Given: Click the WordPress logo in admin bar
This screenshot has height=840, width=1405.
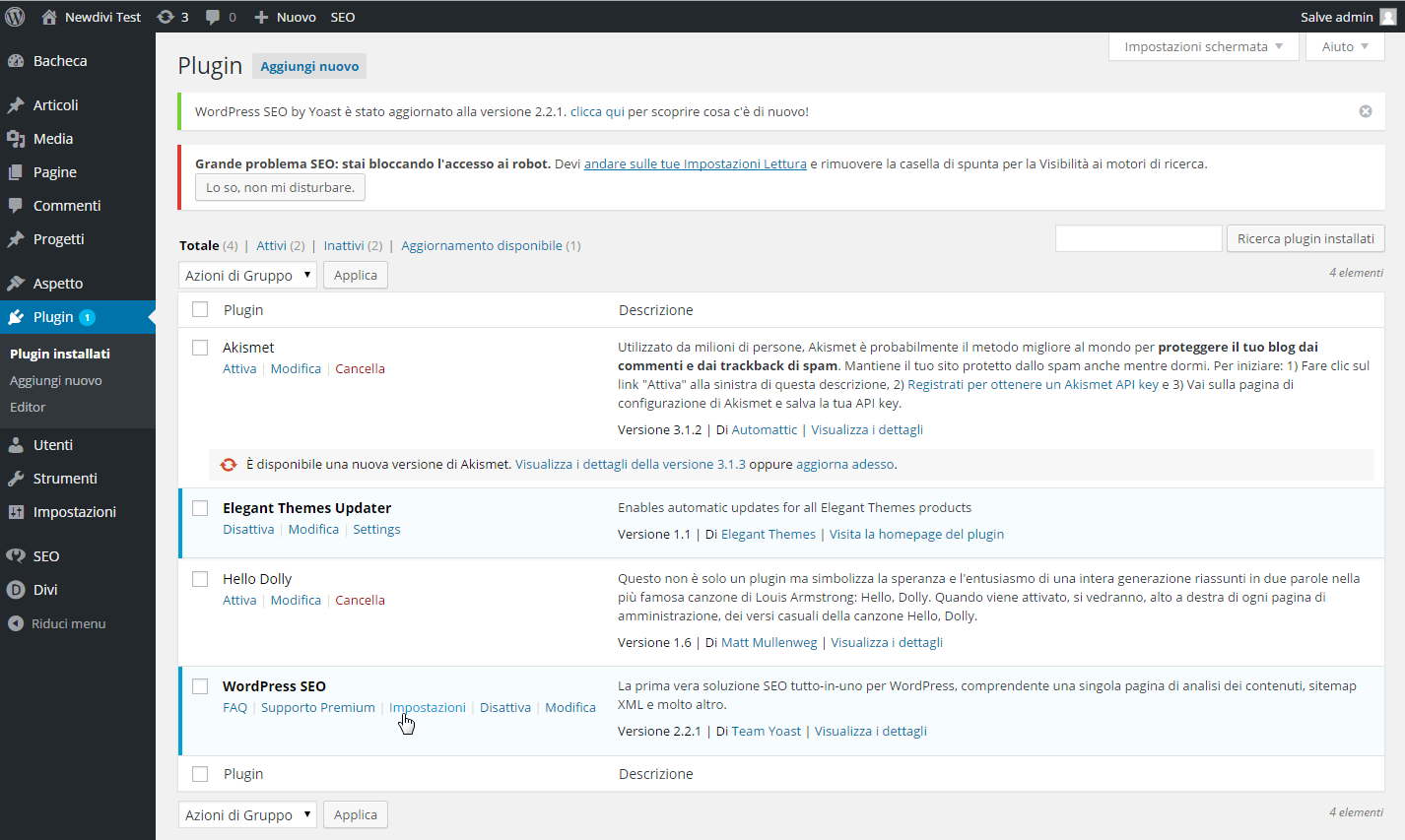Looking at the screenshot, I should coord(15,17).
